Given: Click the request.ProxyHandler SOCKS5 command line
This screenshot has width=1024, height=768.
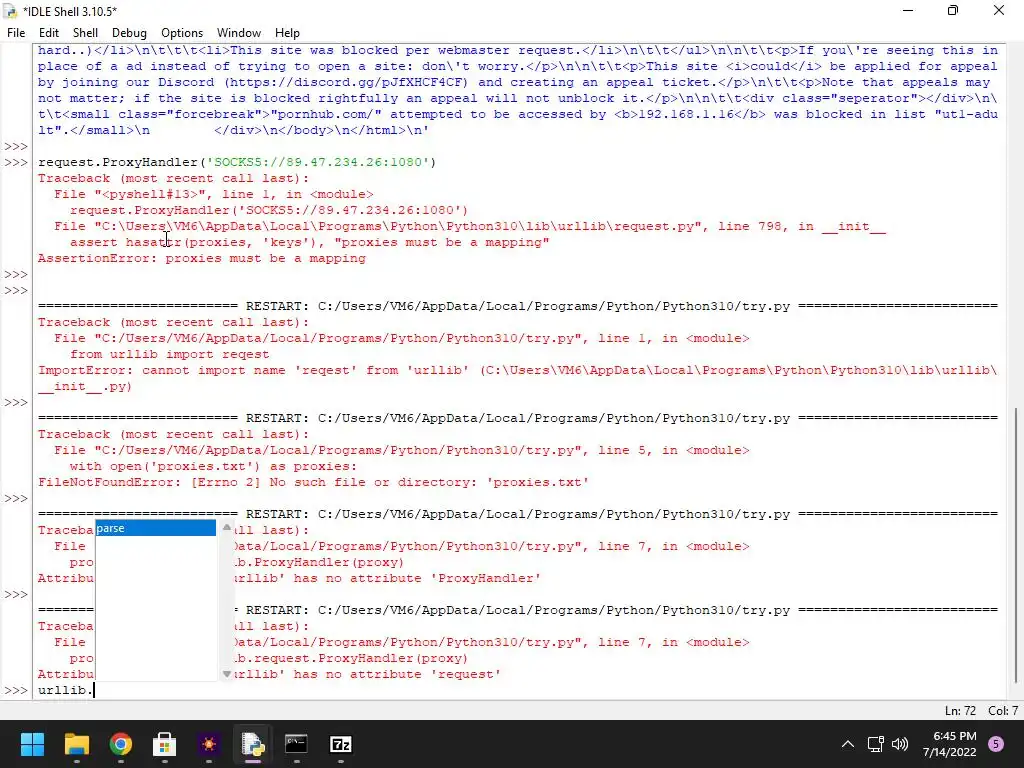Looking at the screenshot, I should [x=236, y=162].
